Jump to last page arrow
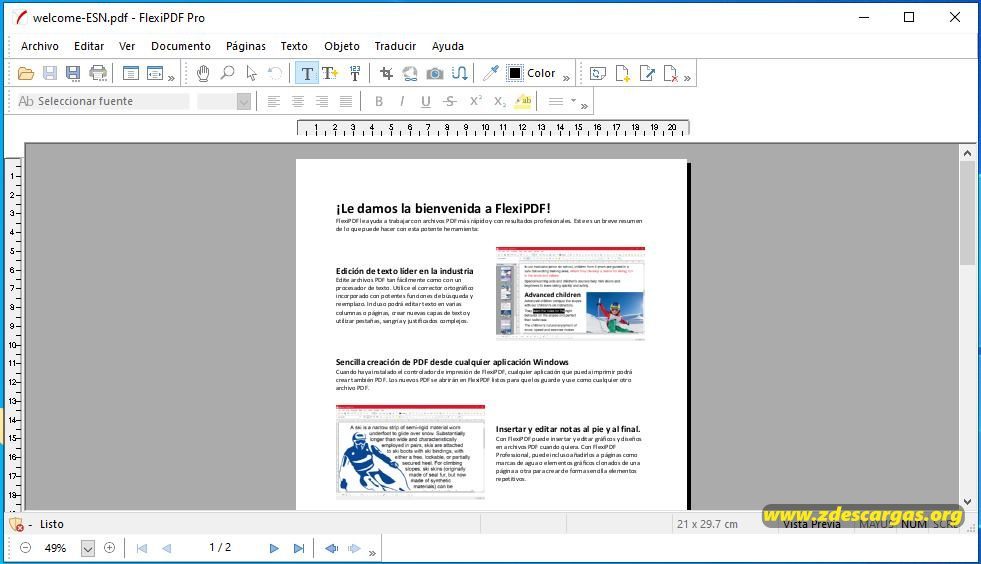 tap(299, 548)
